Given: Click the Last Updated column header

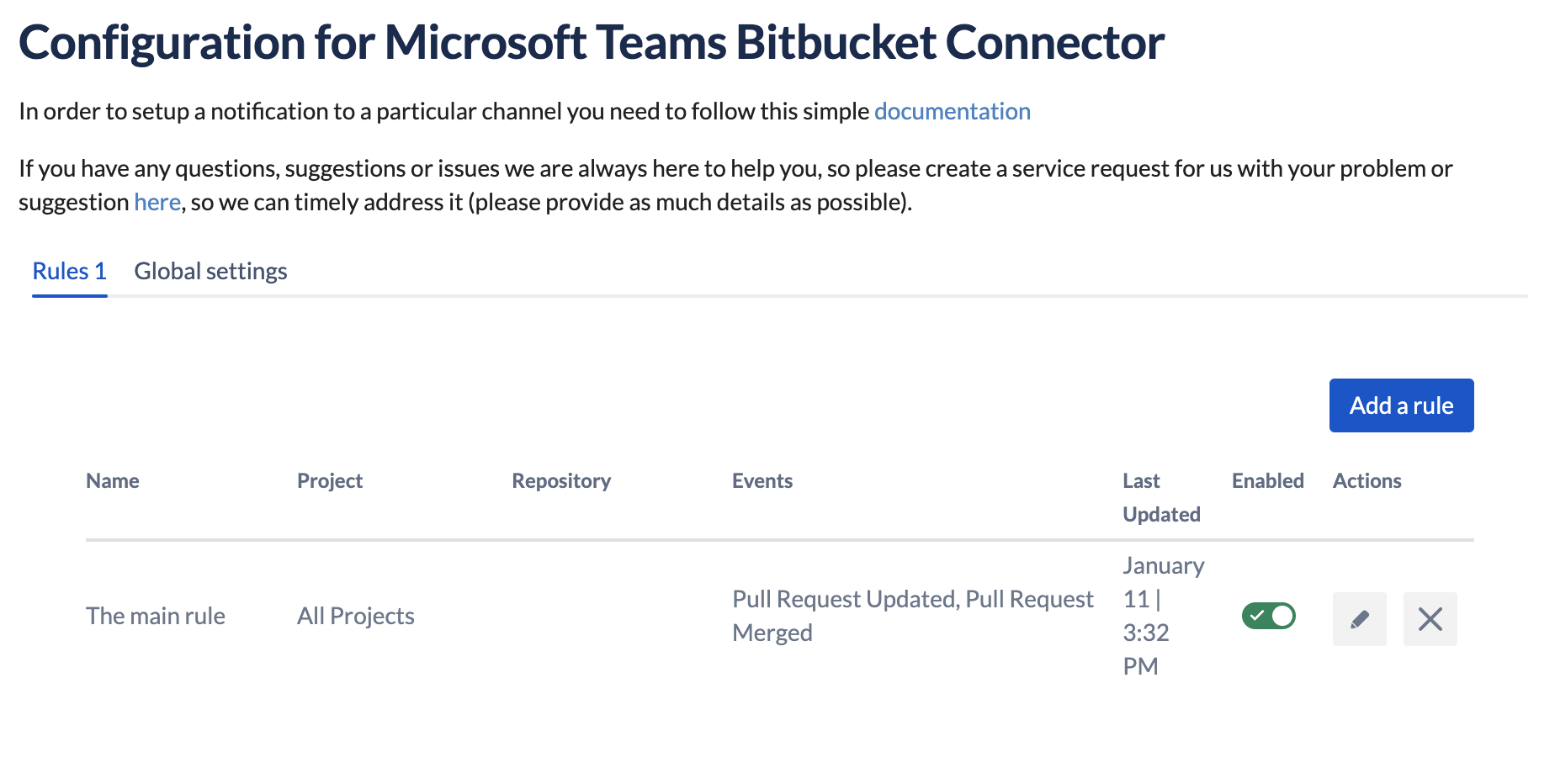Looking at the screenshot, I should pos(1160,497).
